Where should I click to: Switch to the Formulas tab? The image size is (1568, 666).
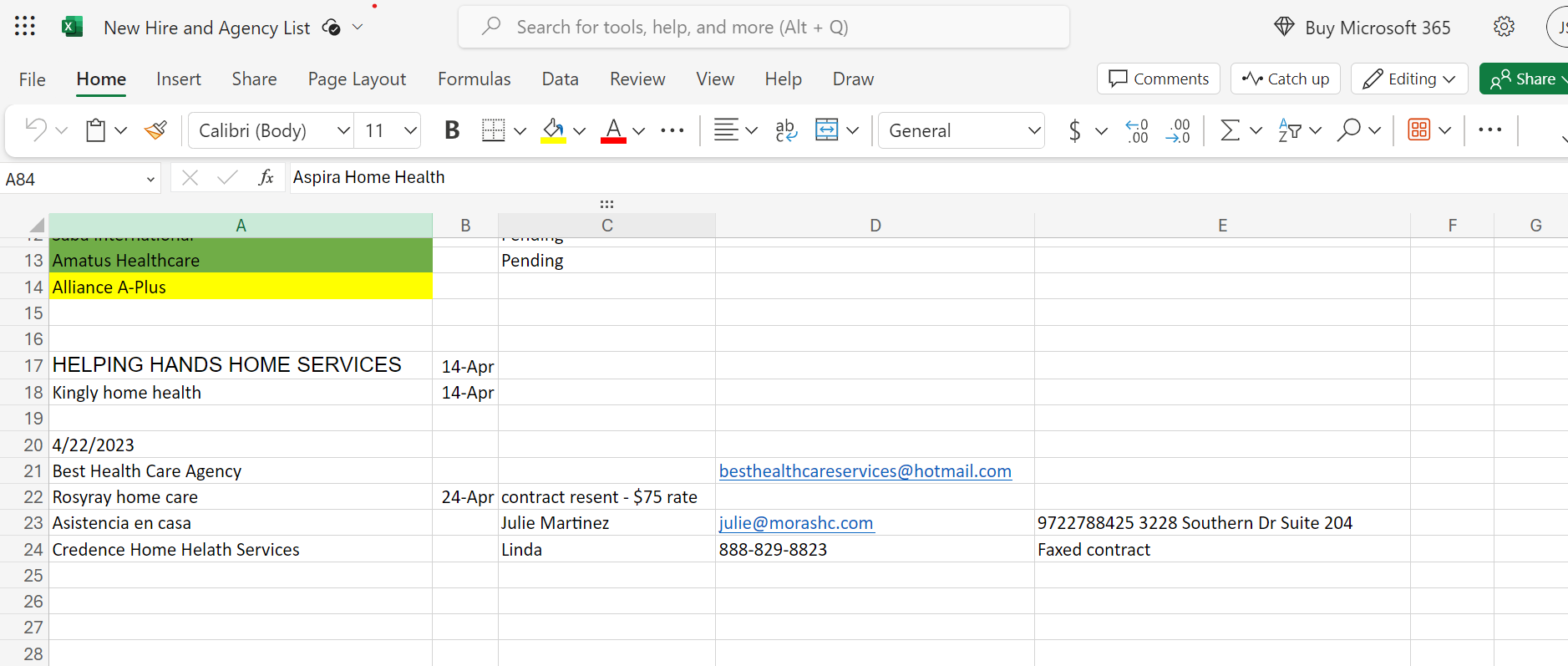pyautogui.click(x=474, y=79)
